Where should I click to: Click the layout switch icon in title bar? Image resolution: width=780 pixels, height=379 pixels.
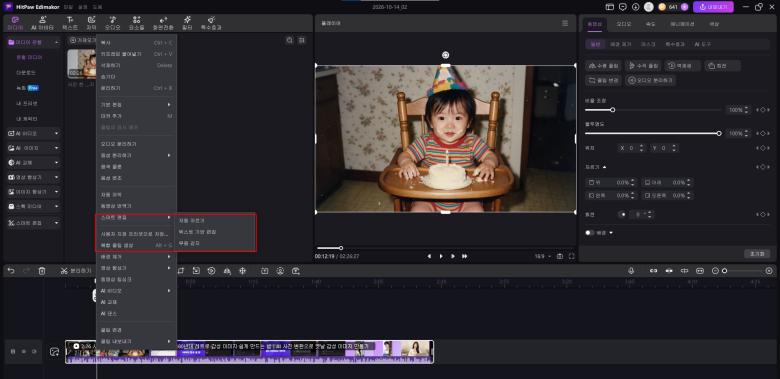(x=609, y=7)
